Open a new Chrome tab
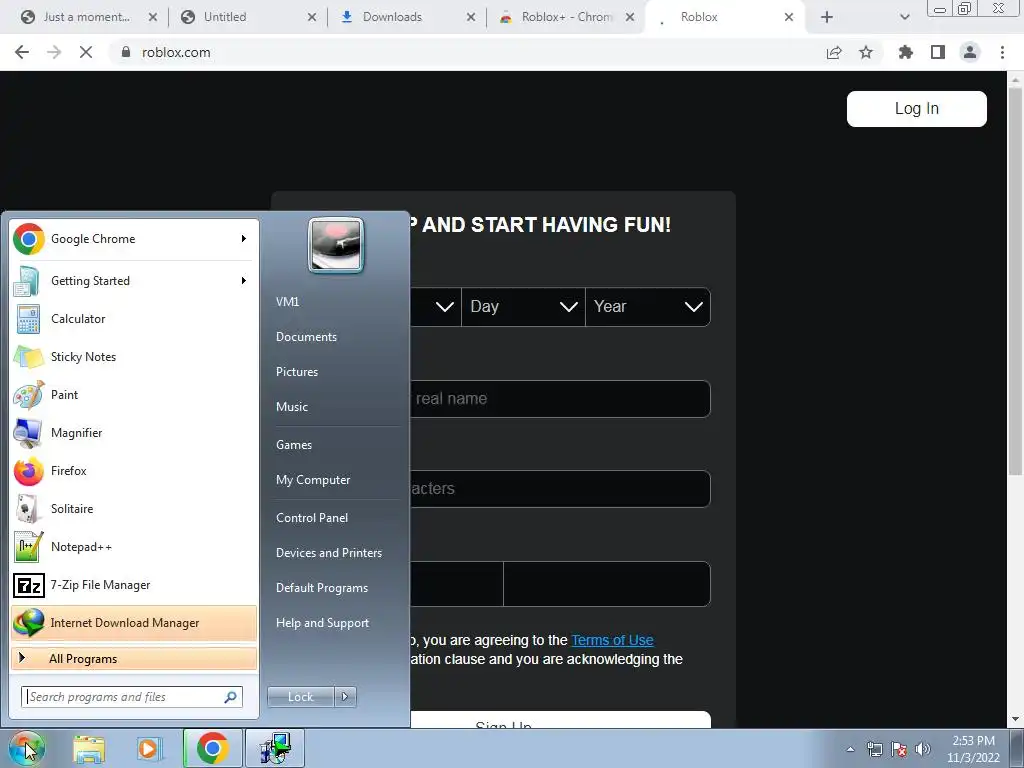1024x768 pixels. tap(827, 17)
